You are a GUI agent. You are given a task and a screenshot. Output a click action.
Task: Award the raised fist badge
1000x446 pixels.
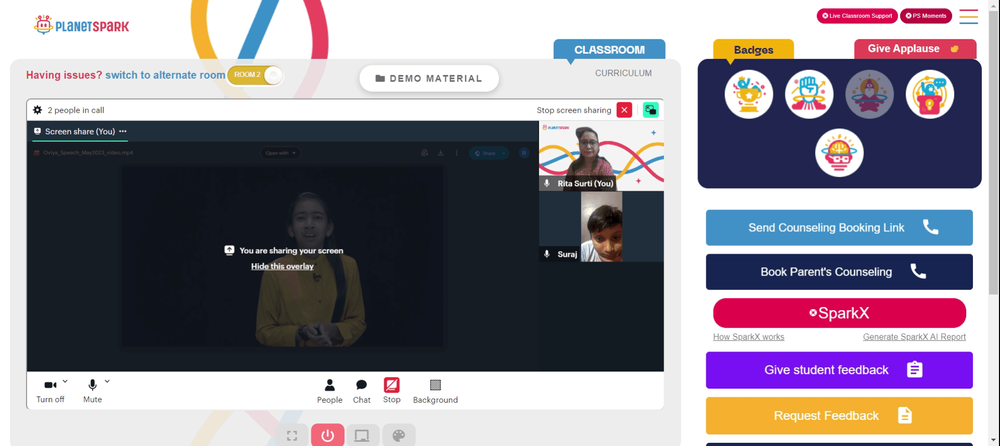[809, 94]
